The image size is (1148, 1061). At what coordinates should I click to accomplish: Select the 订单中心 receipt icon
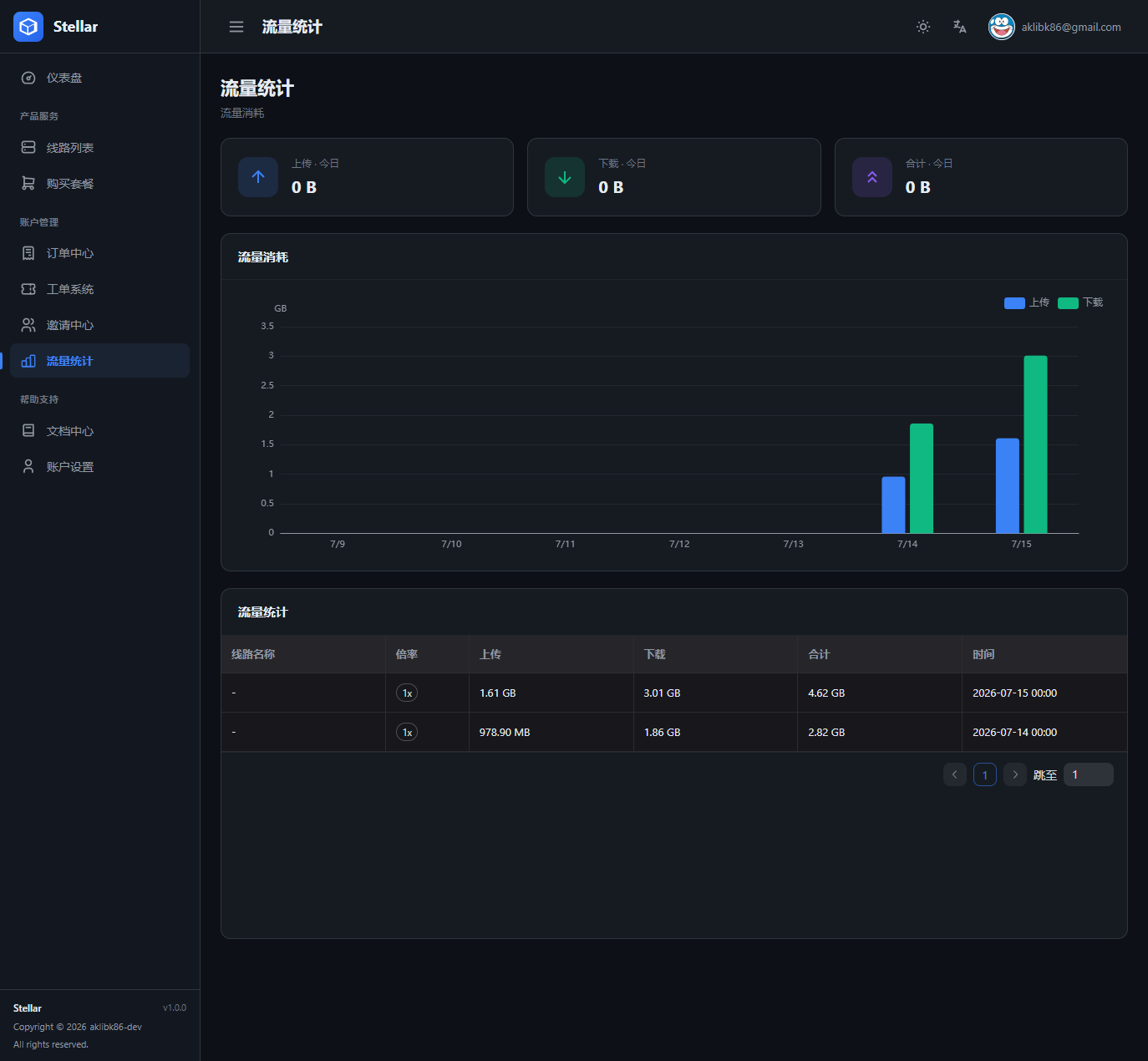[x=28, y=253]
